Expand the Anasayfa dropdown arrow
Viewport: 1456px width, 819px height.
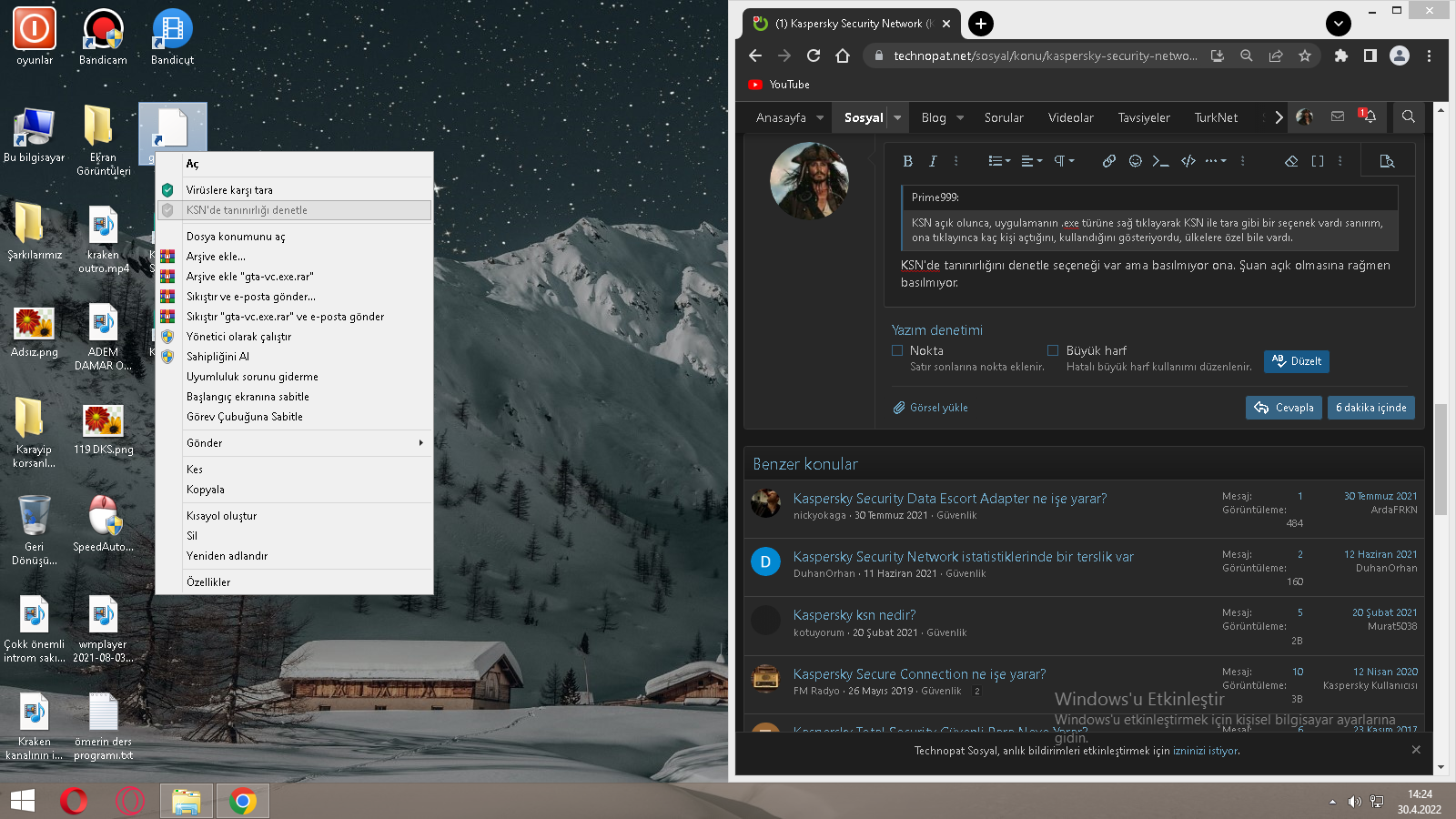[x=820, y=117]
